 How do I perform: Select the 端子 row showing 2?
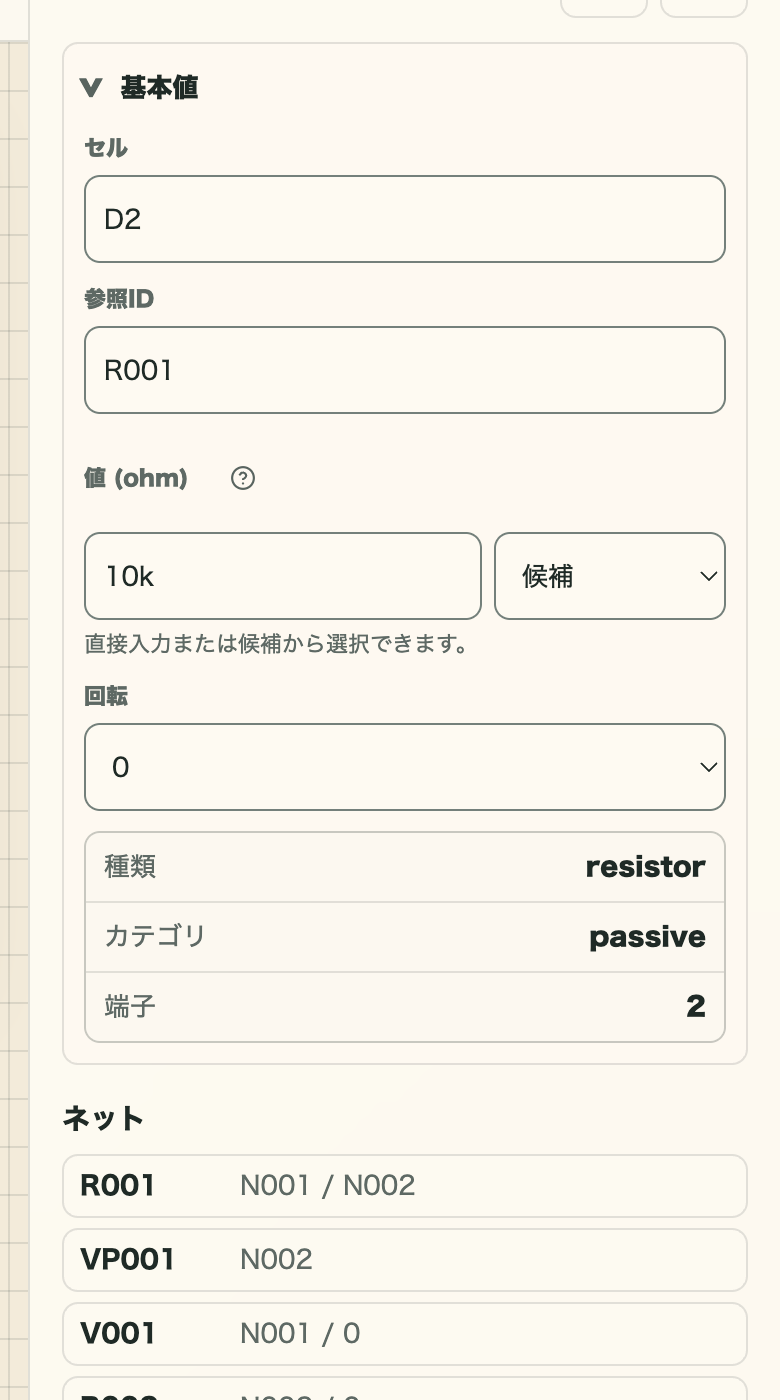click(405, 1007)
